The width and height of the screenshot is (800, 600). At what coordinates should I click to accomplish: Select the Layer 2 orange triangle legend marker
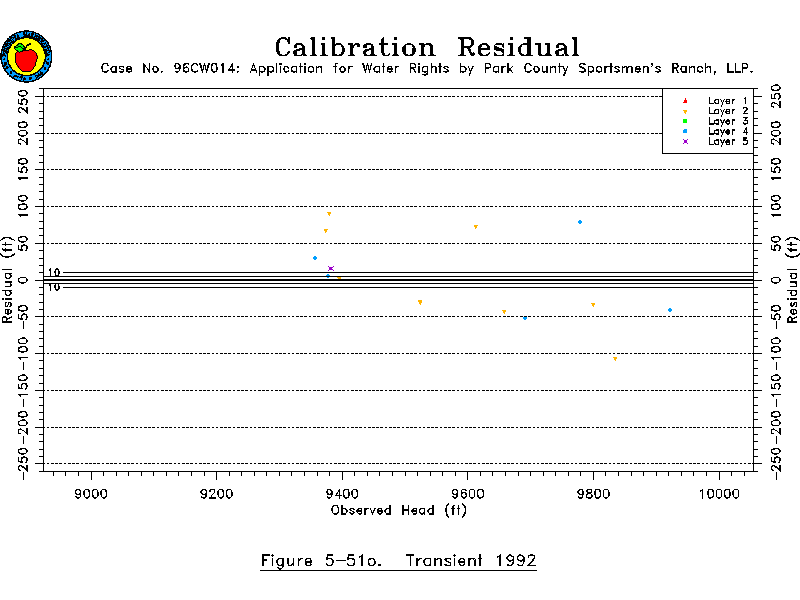click(x=685, y=111)
